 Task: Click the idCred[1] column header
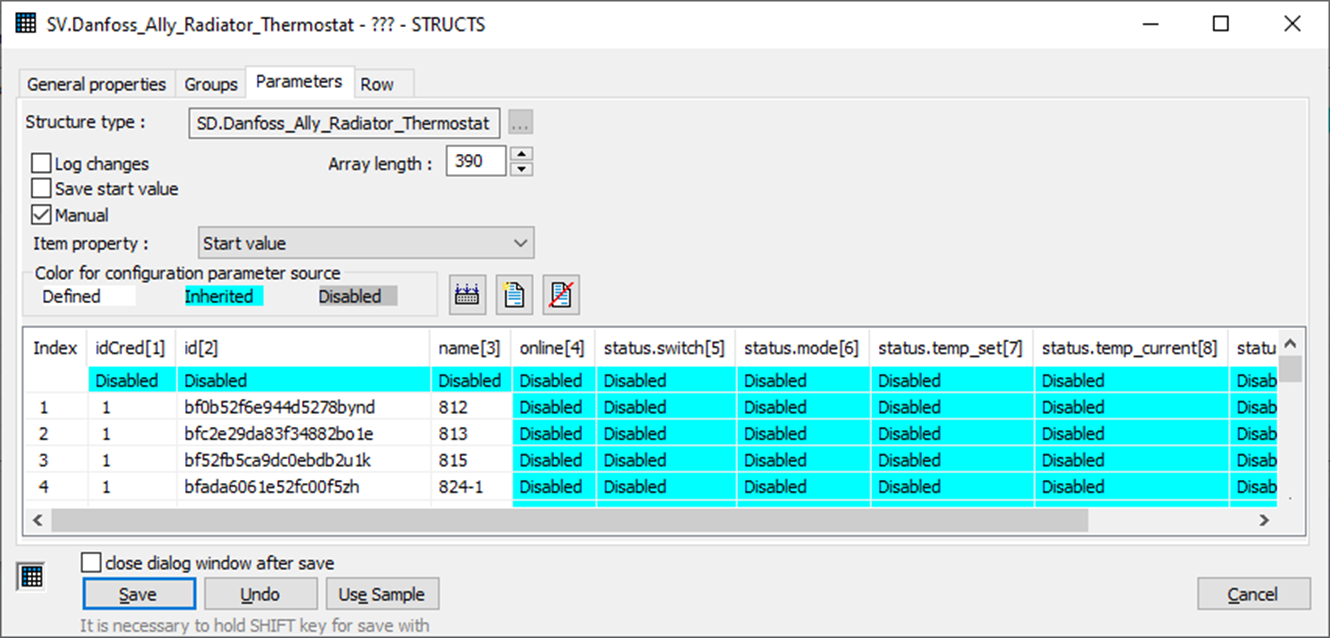coord(131,348)
